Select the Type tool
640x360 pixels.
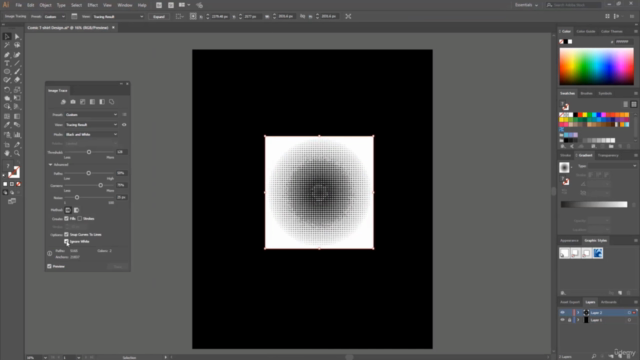(x=7, y=63)
